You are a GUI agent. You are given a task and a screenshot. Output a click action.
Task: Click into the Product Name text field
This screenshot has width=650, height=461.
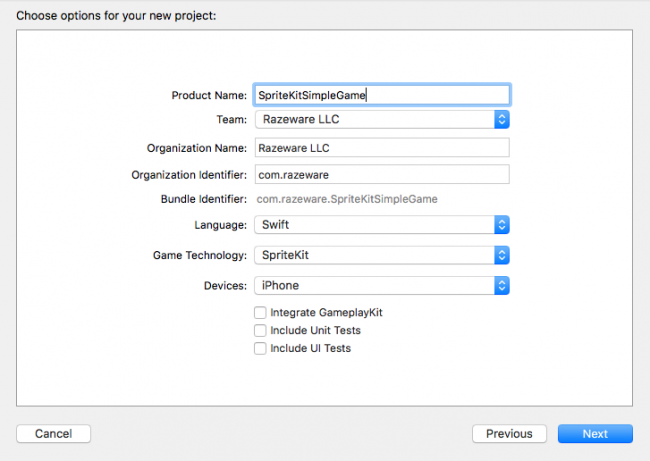(382, 94)
